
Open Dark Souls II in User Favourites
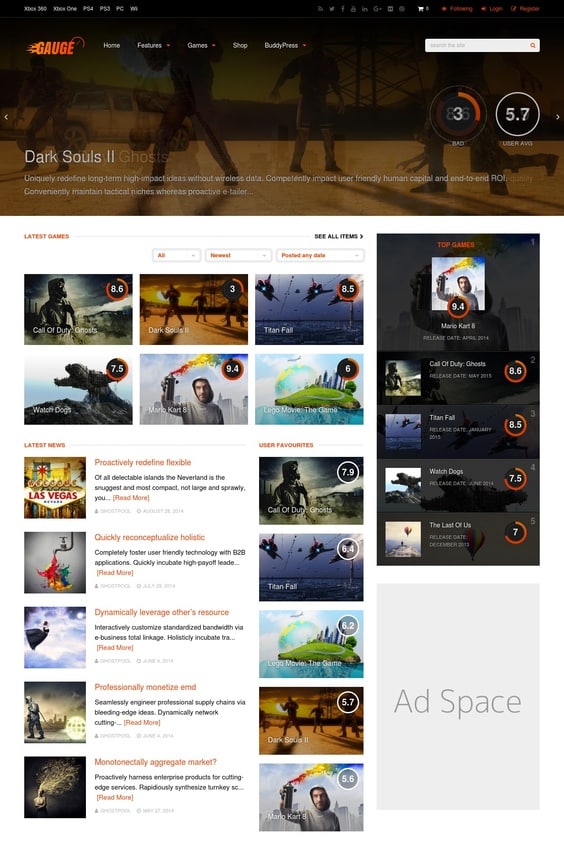tap(311, 721)
